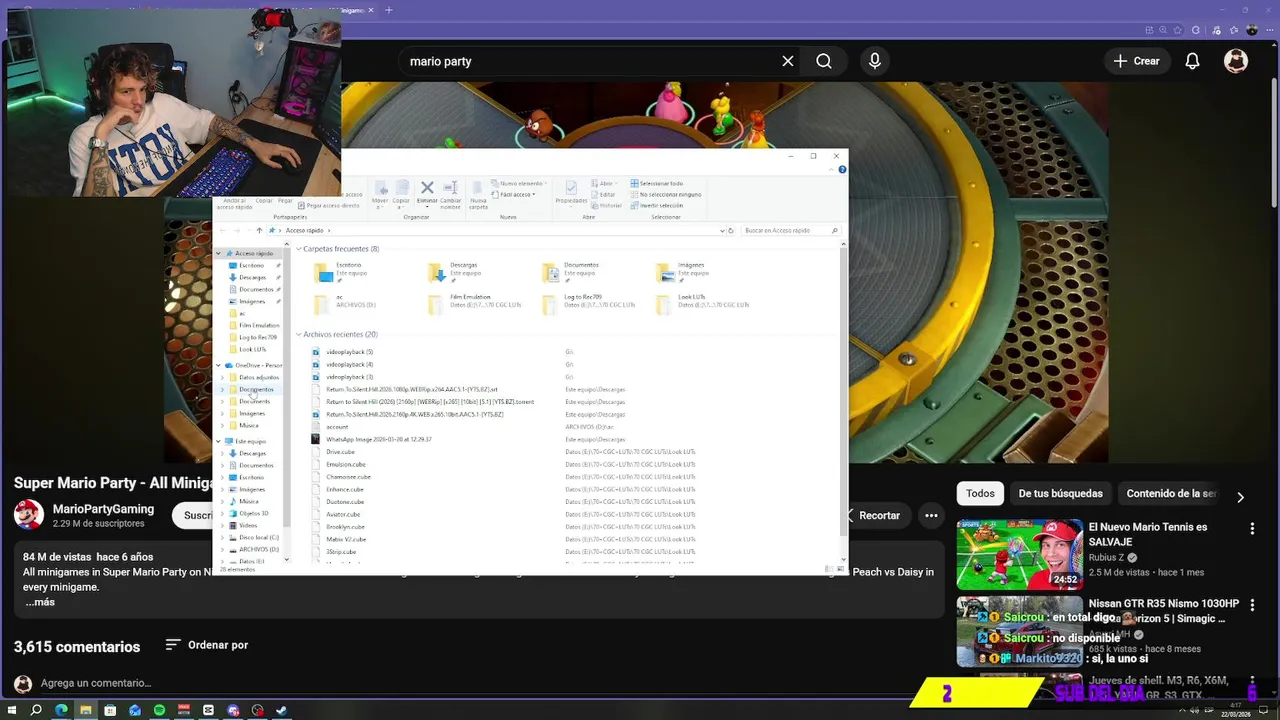The width and height of the screenshot is (1280, 720).
Task: Open the Abrir dropdown in ribbon
Action: tap(603, 184)
